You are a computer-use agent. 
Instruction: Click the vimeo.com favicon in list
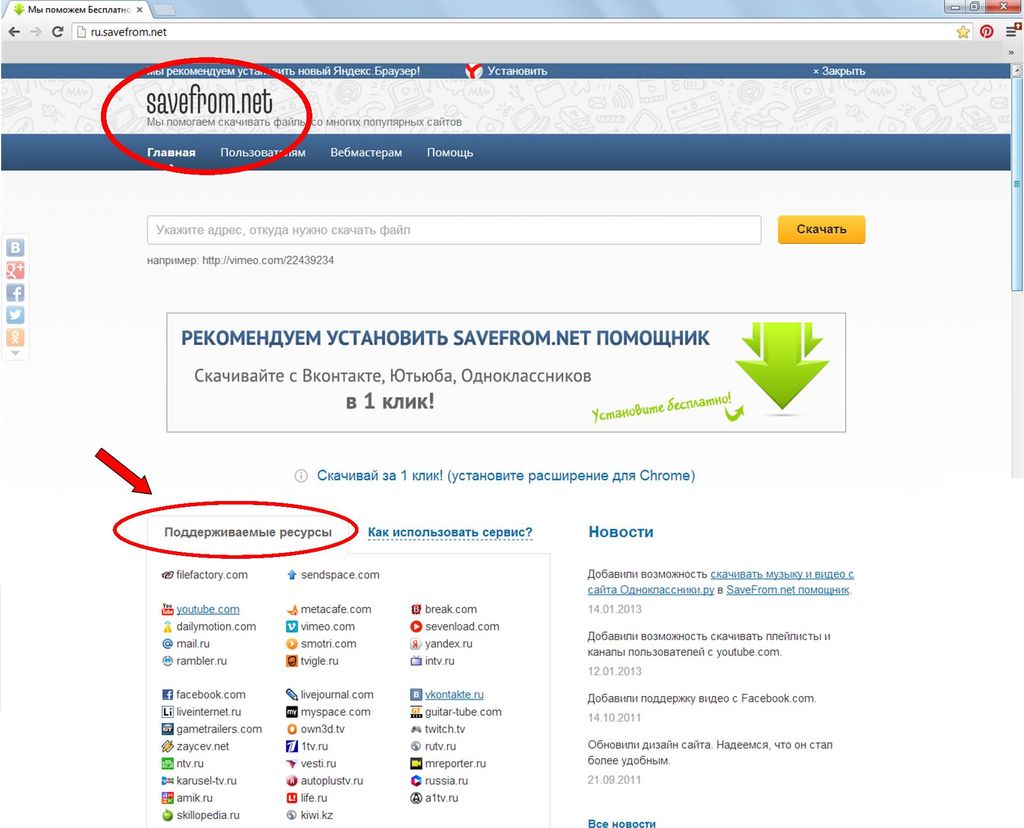(x=292, y=626)
